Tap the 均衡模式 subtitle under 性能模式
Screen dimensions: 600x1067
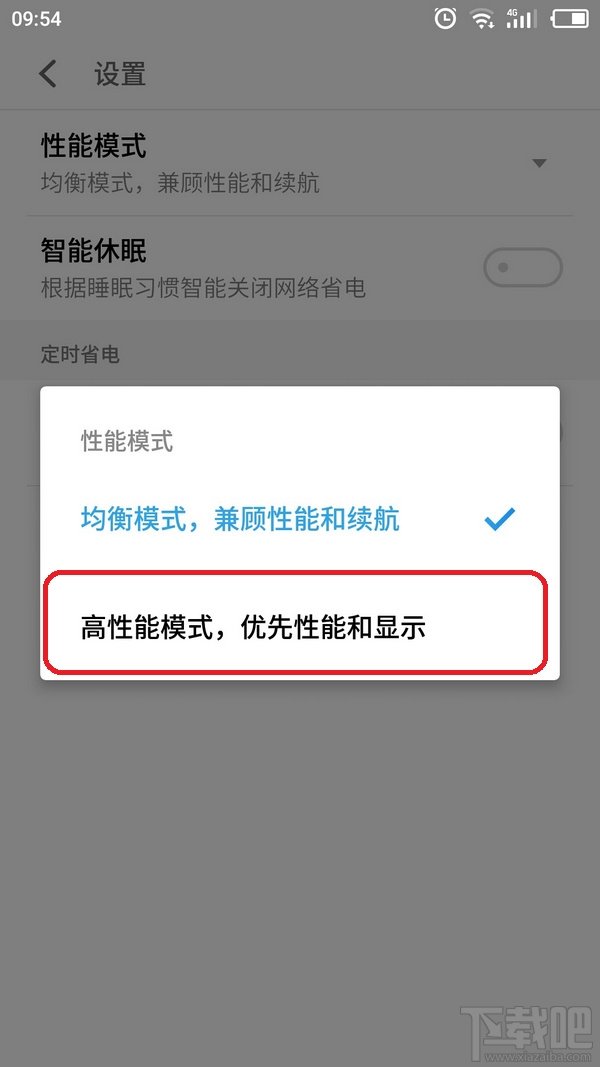[180, 183]
